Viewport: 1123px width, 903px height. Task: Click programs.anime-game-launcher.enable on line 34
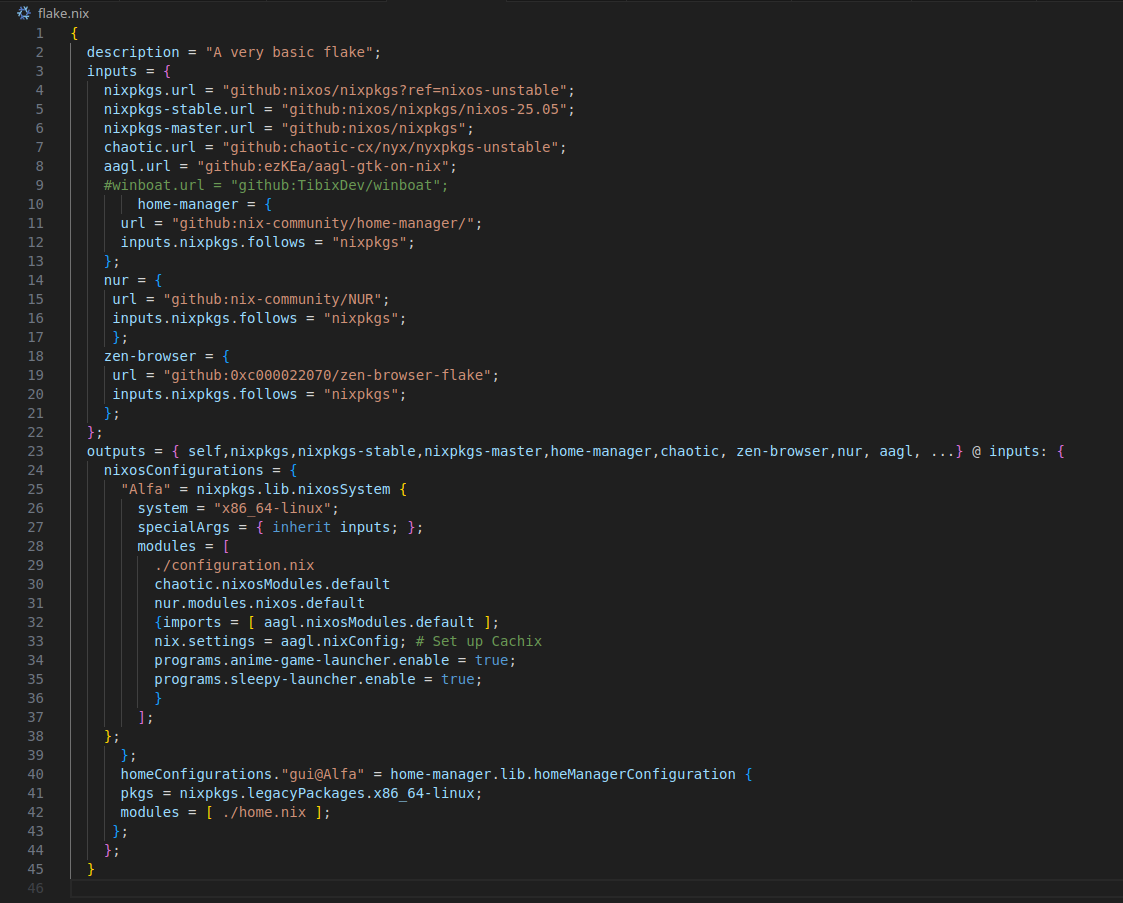click(302, 660)
